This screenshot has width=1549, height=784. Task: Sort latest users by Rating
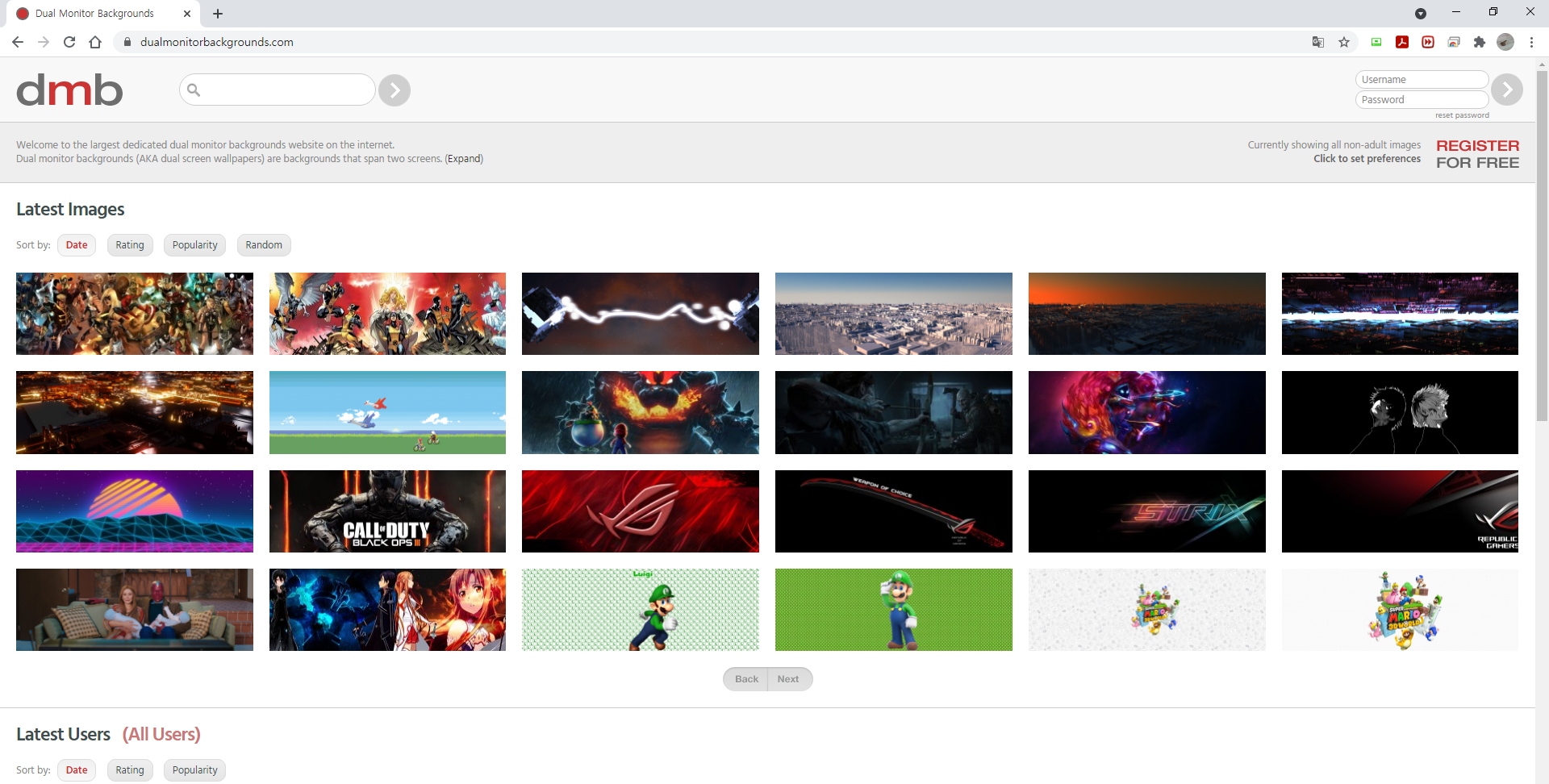point(130,770)
